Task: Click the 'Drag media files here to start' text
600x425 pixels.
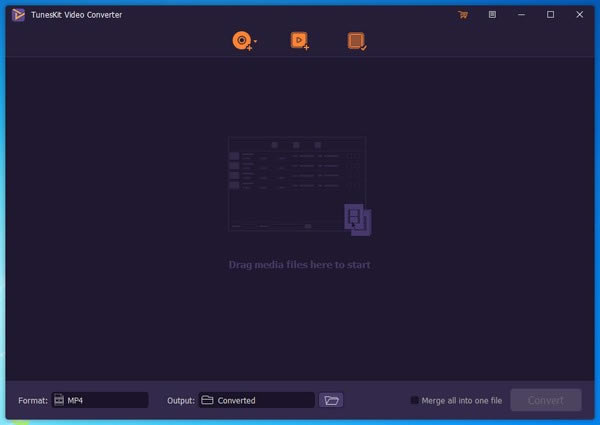Action: [x=299, y=265]
